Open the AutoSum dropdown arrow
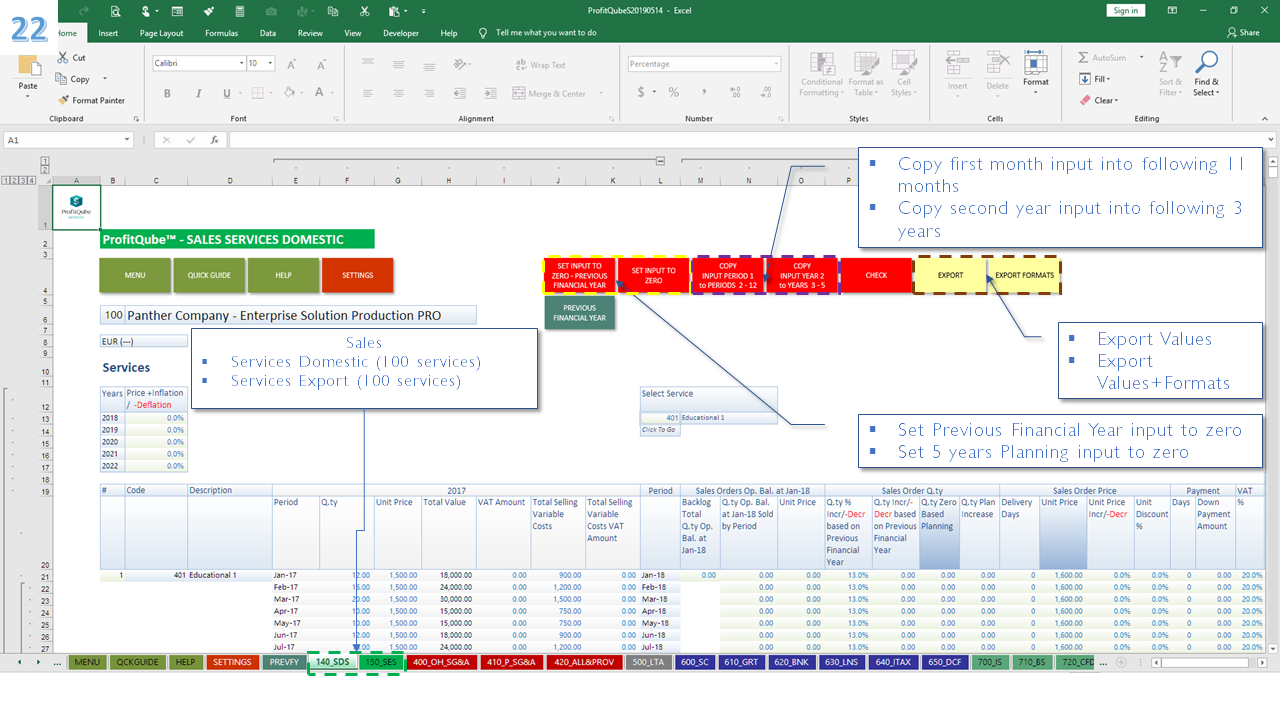This screenshot has height=720, width=1280. point(1141,58)
